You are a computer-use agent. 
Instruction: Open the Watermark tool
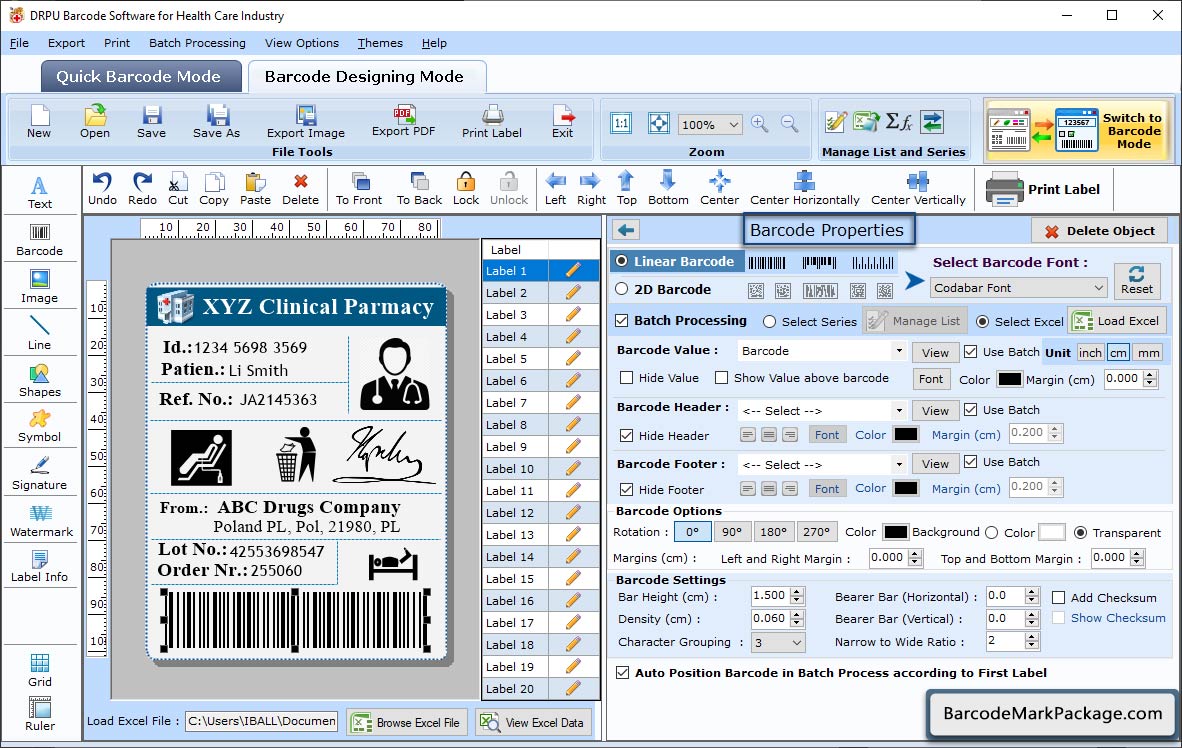40,521
